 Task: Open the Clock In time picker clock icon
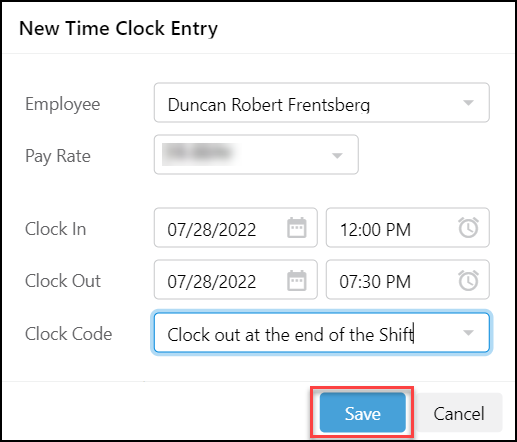point(468,228)
